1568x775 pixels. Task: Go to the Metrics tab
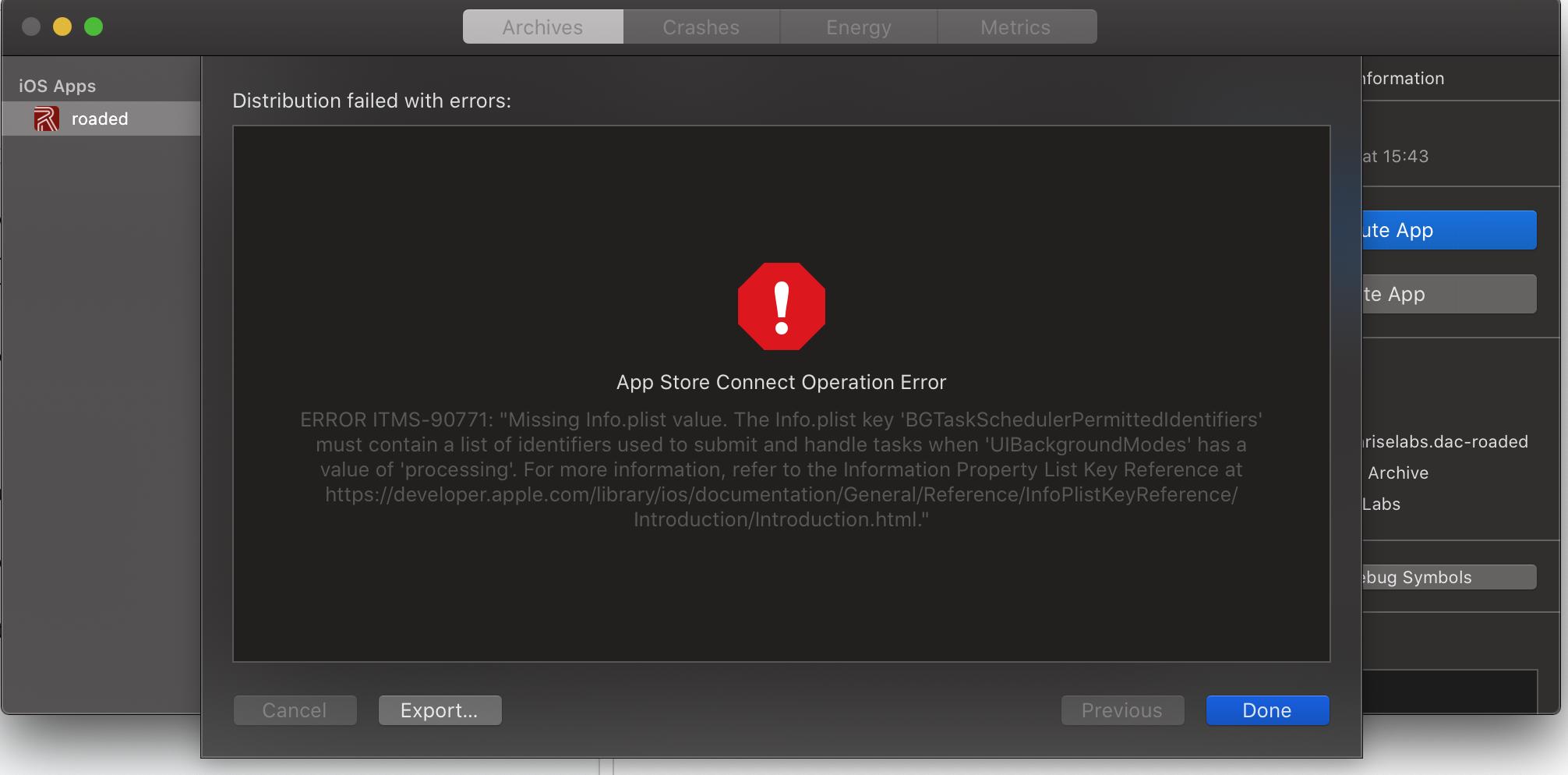1016,27
